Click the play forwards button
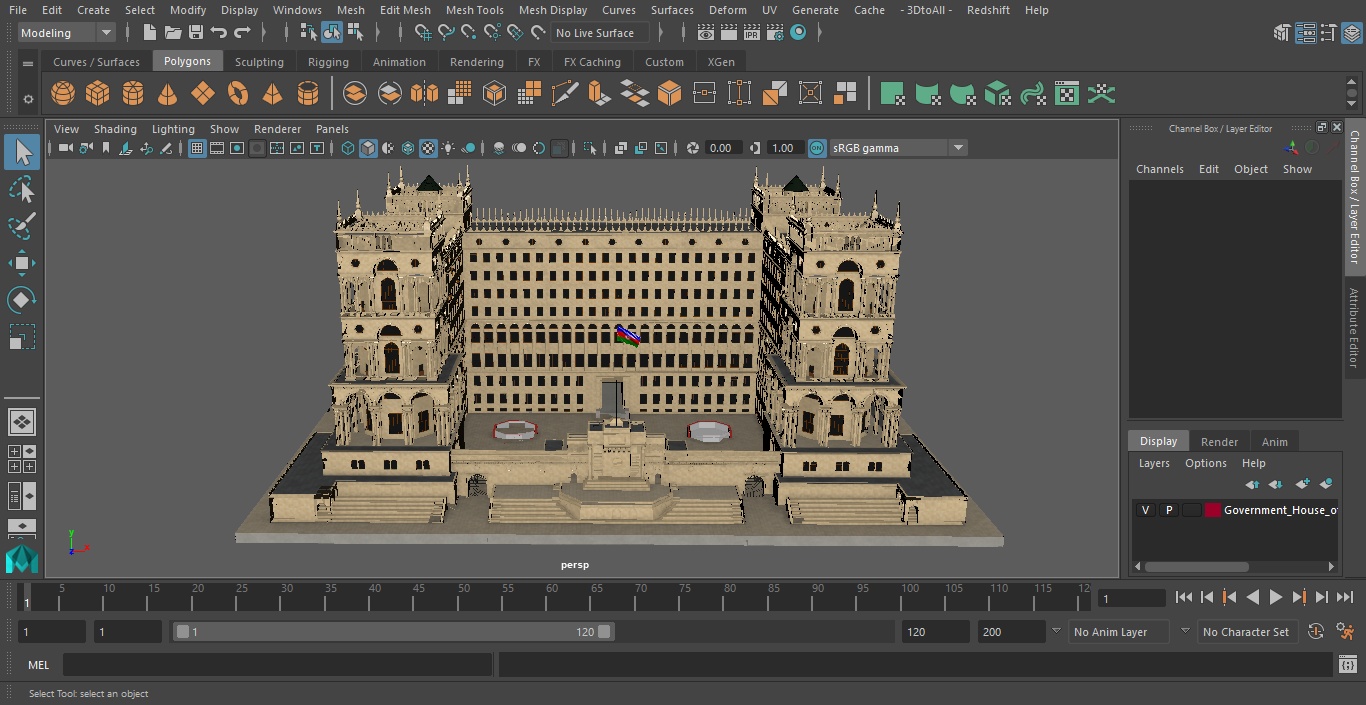 [x=1276, y=597]
